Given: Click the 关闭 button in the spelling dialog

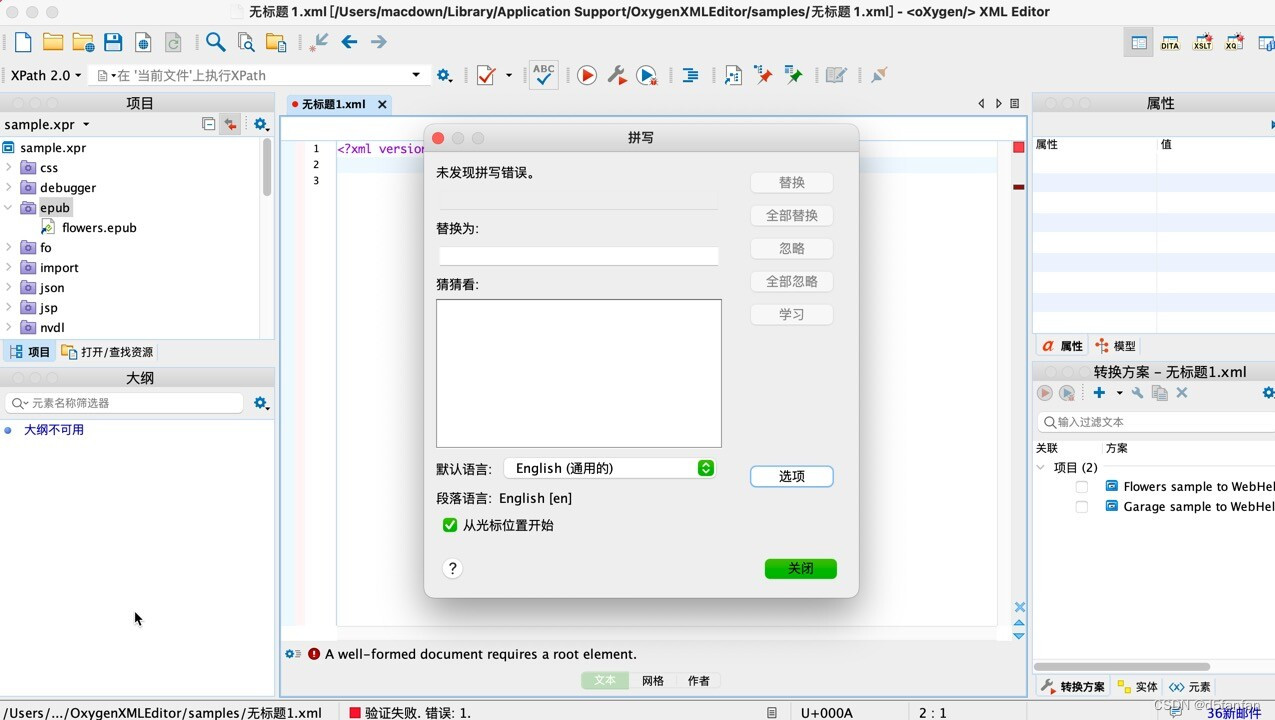Looking at the screenshot, I should click(800, 568).
